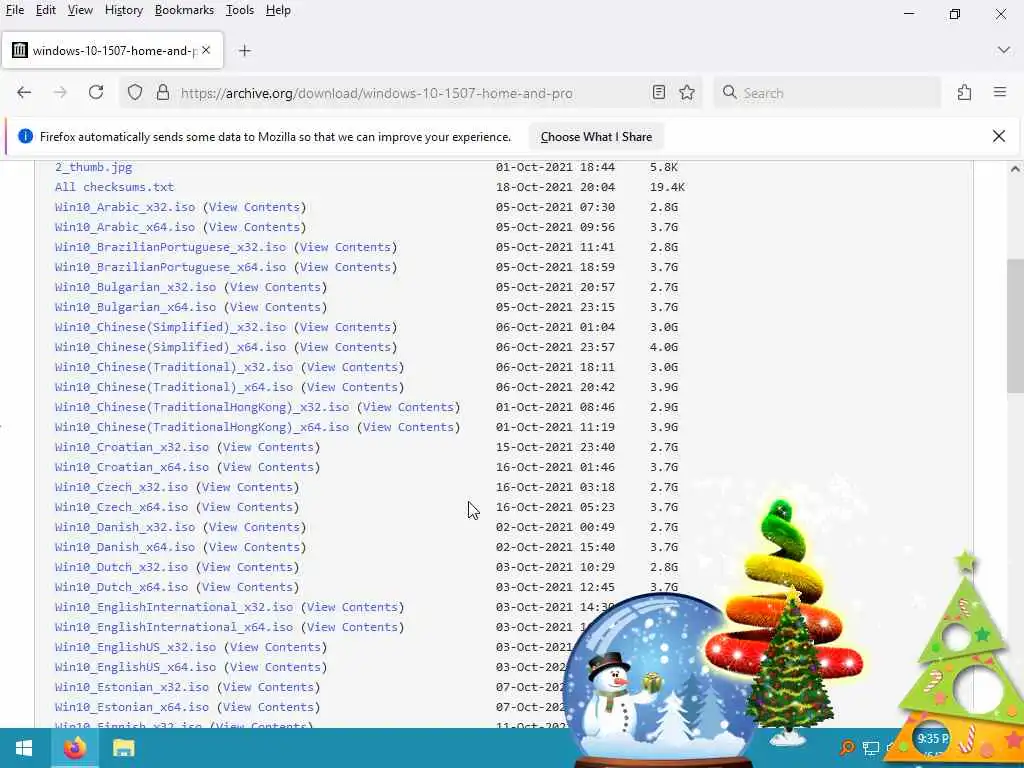Click date 05-Oct-2021 07:30
The width and height of the screenshot is (1024, 768).
tap(555, 207)
